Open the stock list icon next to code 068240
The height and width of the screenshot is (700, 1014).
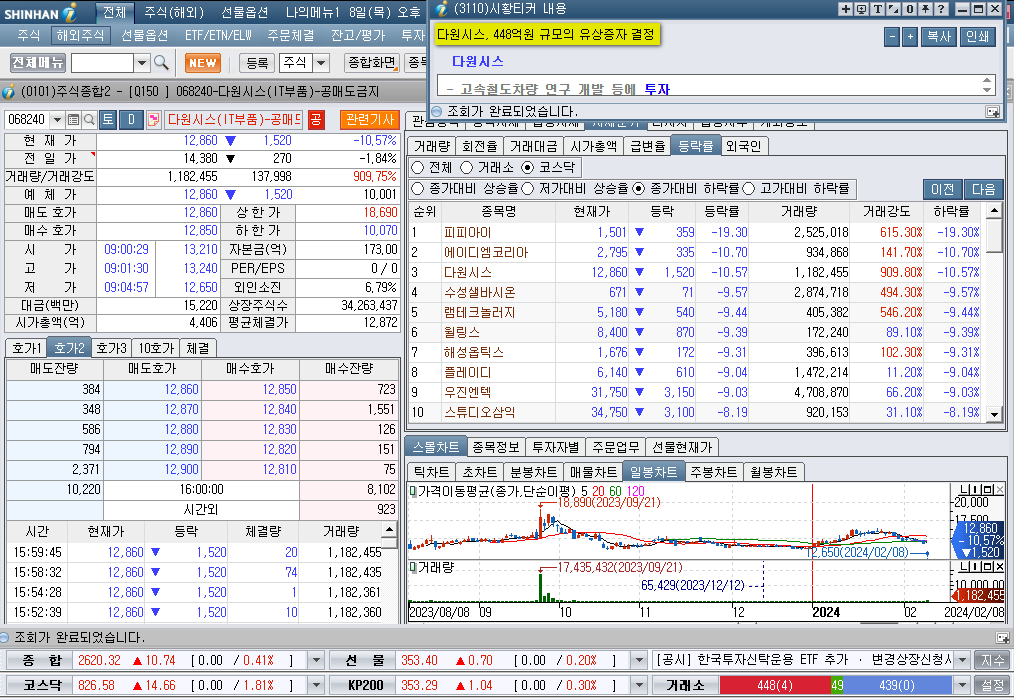[x=73, y=120]
